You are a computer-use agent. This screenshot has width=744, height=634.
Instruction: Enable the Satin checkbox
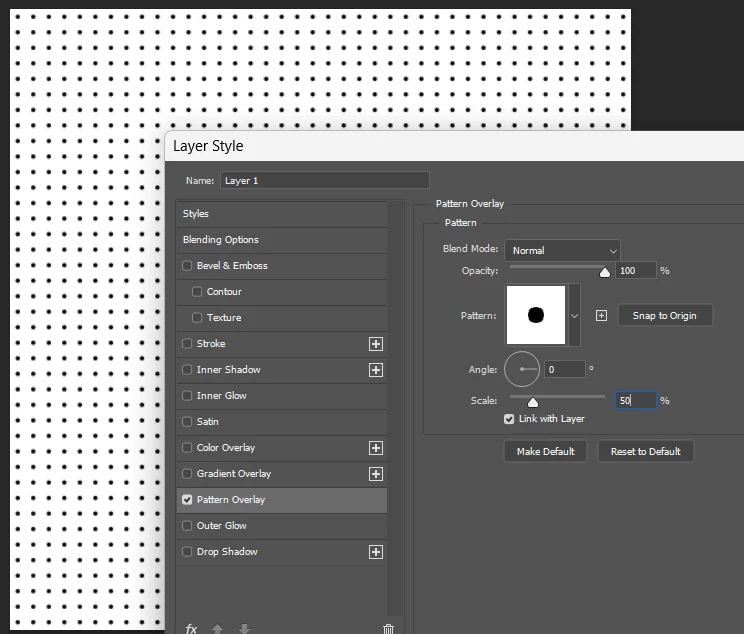point(187,421)
